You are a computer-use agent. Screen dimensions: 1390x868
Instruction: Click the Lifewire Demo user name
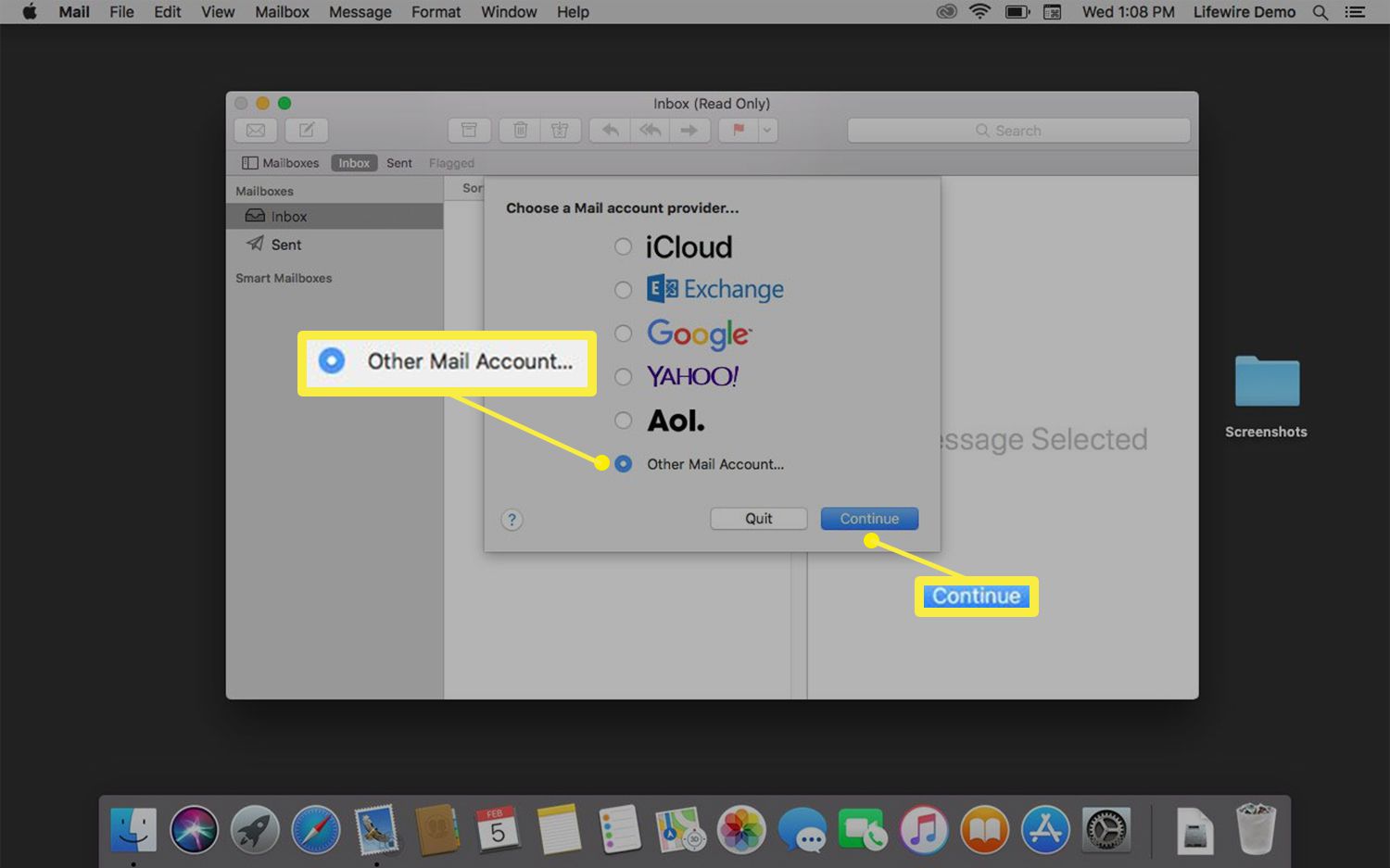(1245, 12)
